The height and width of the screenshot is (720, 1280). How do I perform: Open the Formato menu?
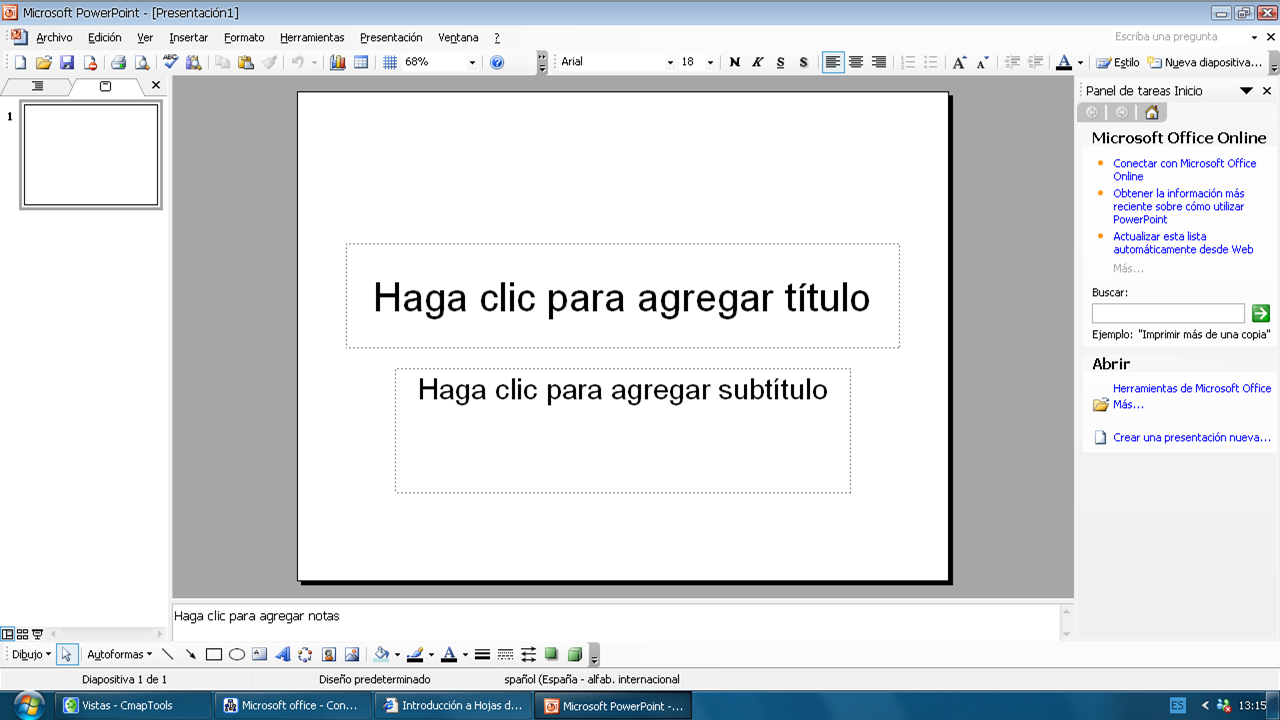244,38
